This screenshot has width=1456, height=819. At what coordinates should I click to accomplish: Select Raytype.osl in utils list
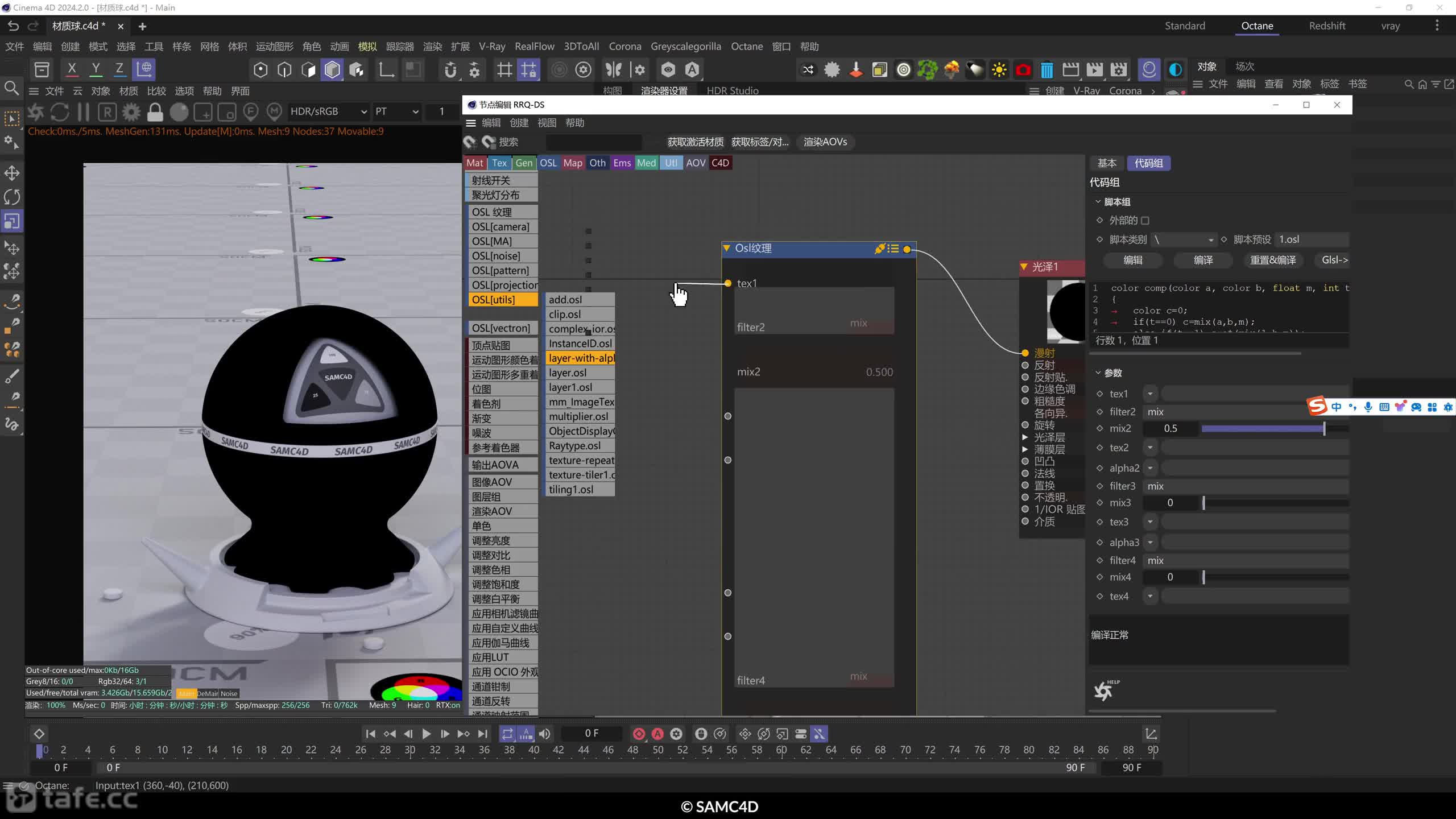[x=580, y=446]
